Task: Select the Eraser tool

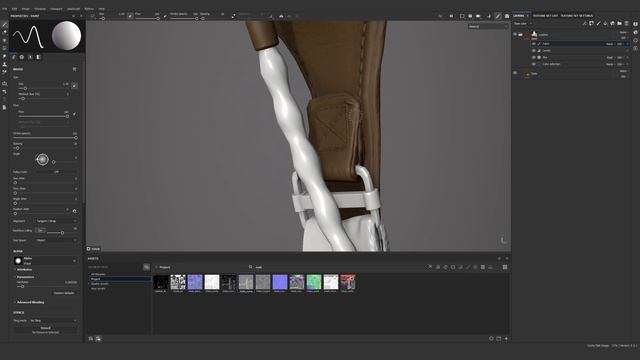Action: pyautogui.click(x=4, y=32)
